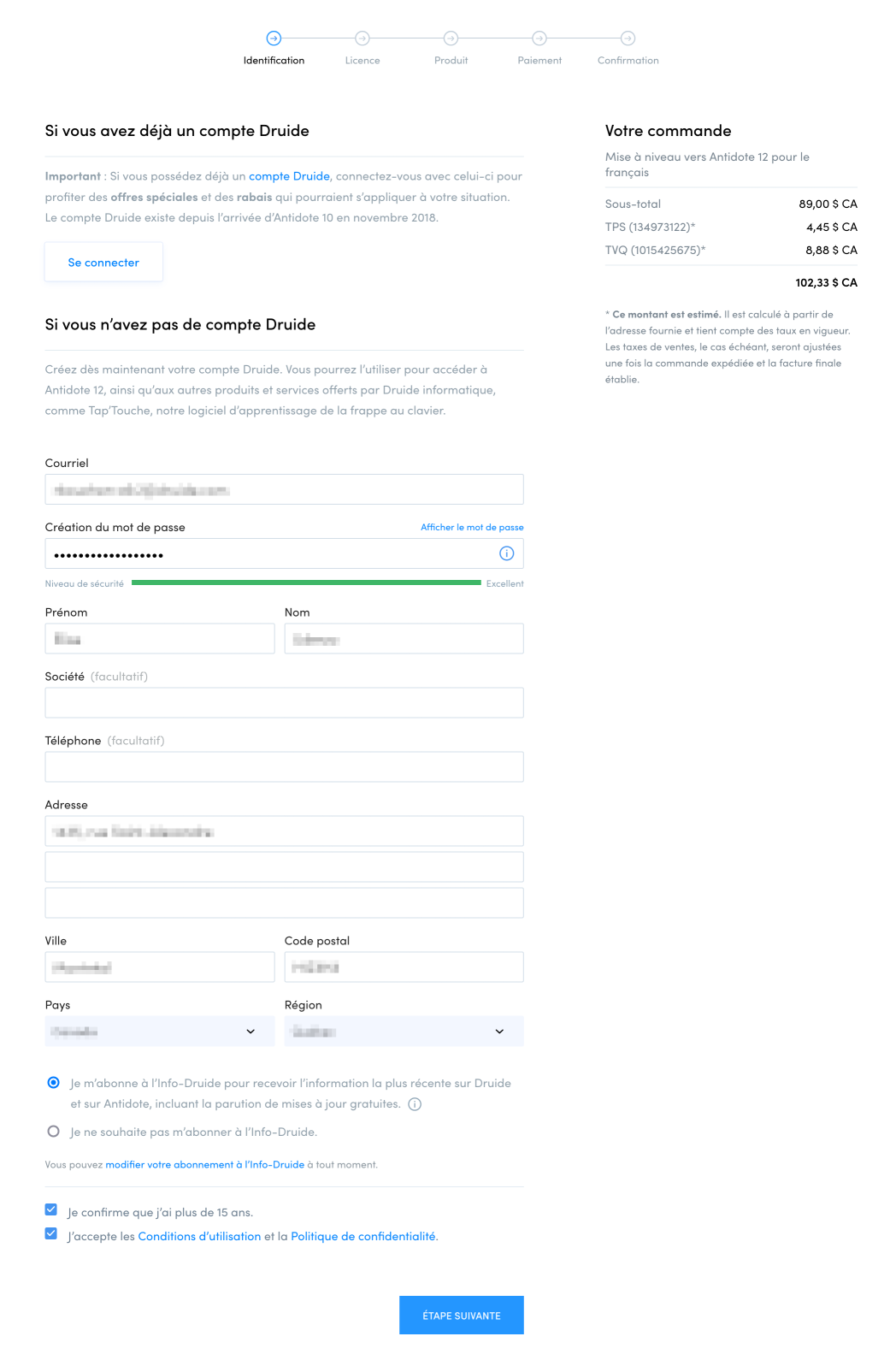Click Afficher le mot de passe link
This screenshot has width=896, height=1360.
pos(472,528)
